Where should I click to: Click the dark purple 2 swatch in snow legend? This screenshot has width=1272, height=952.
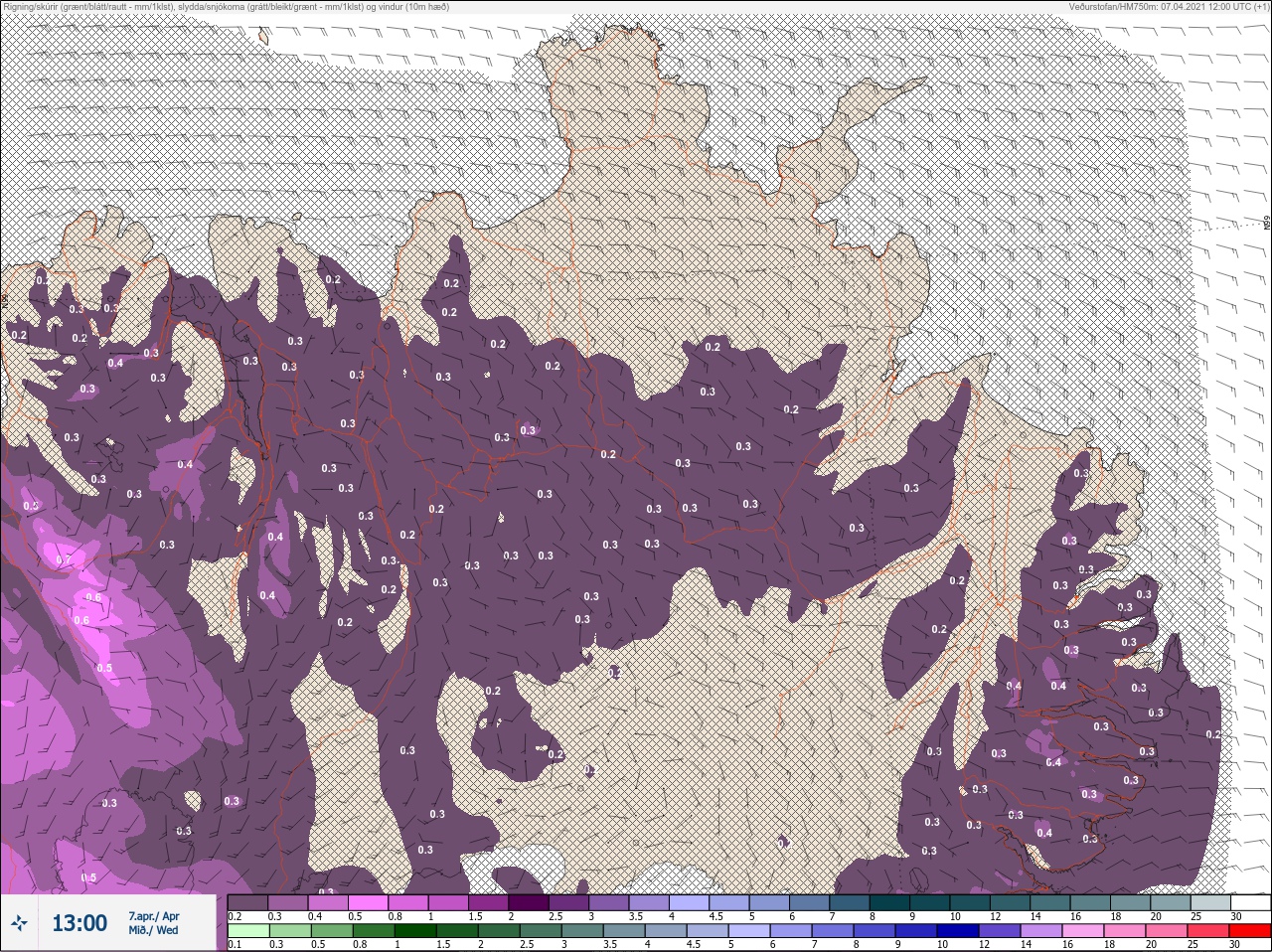[x=528, y=902]
